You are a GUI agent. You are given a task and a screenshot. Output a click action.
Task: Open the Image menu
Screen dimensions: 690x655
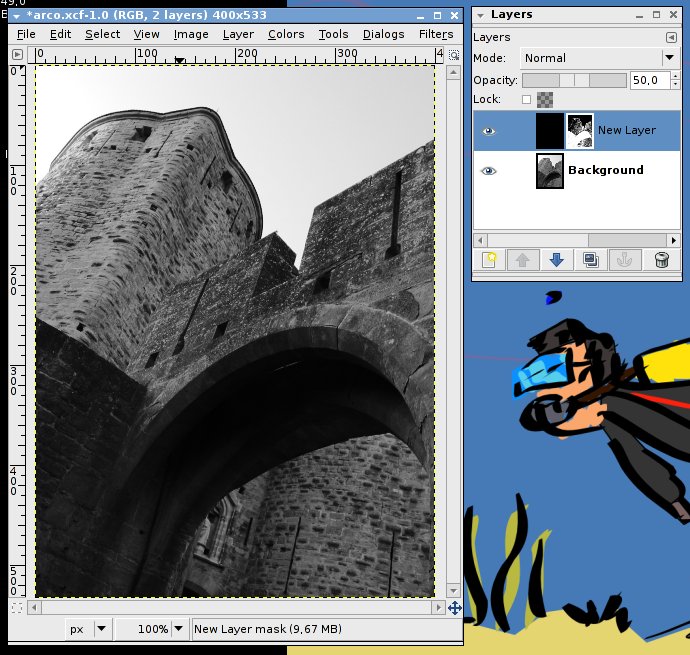coord(191,34)
